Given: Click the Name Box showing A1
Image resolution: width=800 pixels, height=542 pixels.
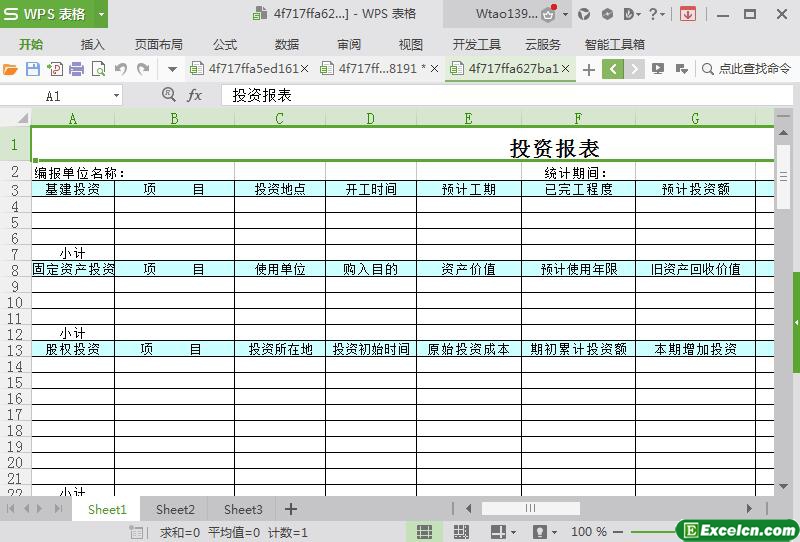Looking at the screenshot, I should click(x=55, y=95).
